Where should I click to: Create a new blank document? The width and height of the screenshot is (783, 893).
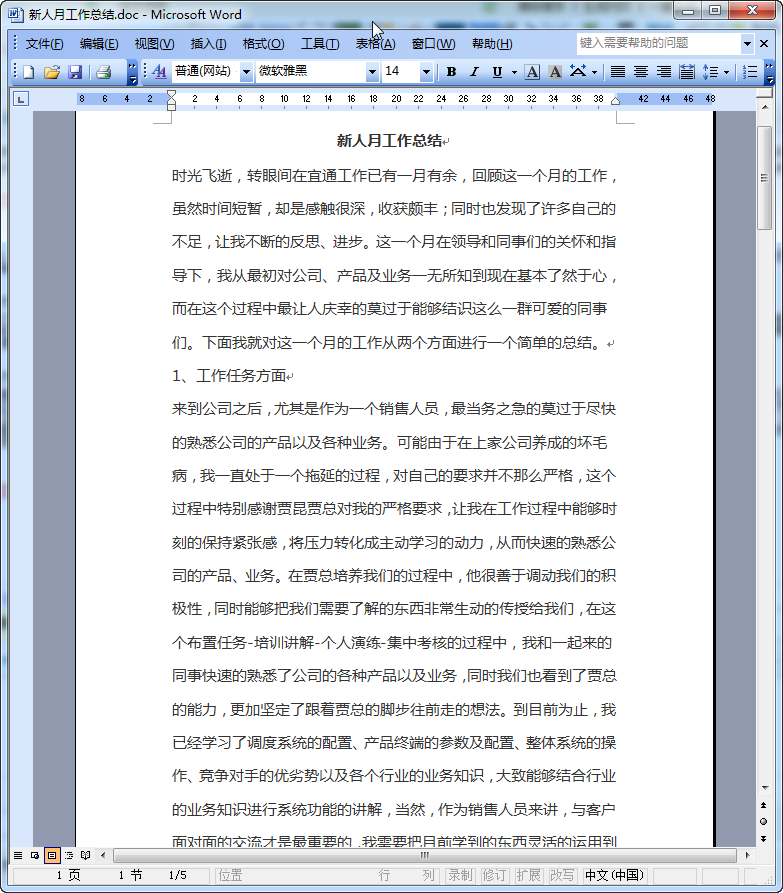coord(28,72)
